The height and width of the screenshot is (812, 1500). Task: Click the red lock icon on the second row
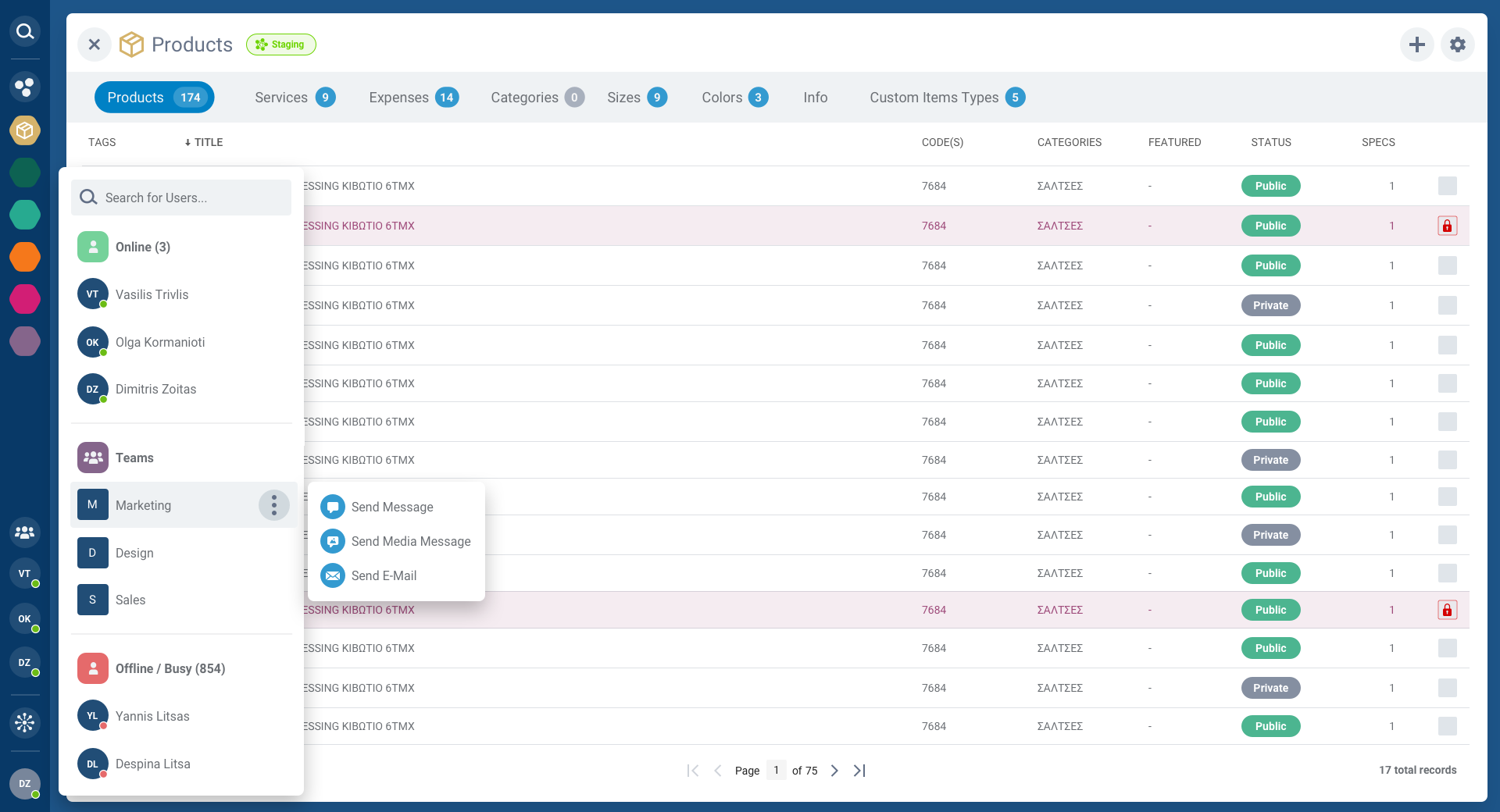click(x=1447, y=226)
